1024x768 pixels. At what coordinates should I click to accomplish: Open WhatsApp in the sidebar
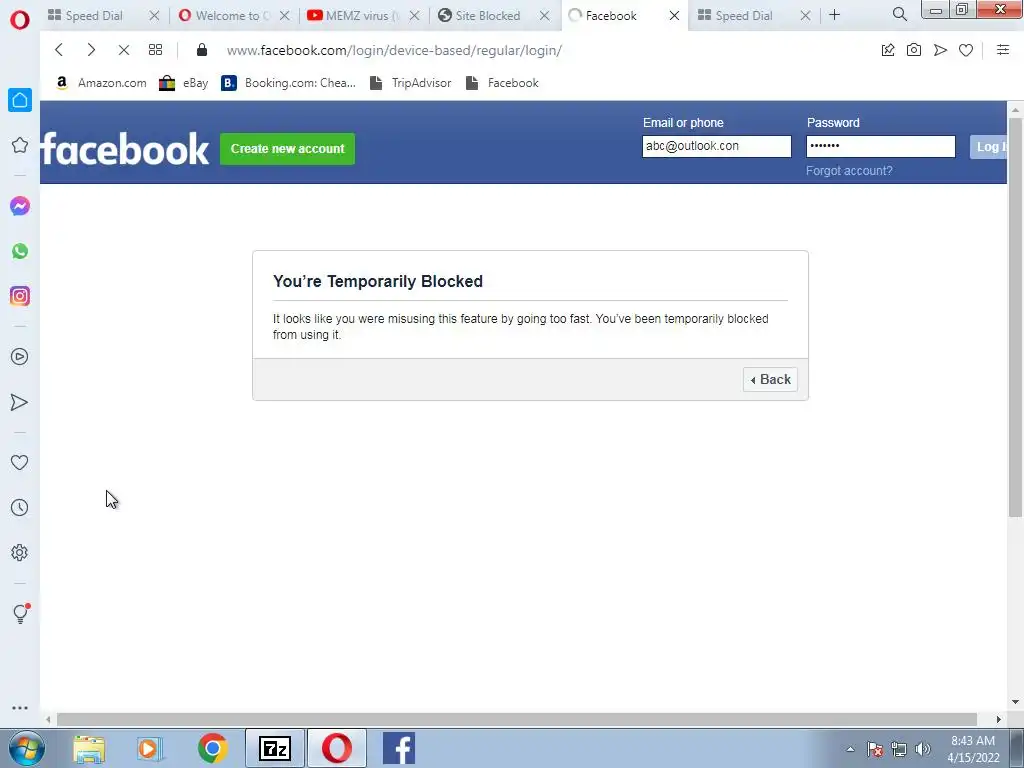click(x=20, y=251)
